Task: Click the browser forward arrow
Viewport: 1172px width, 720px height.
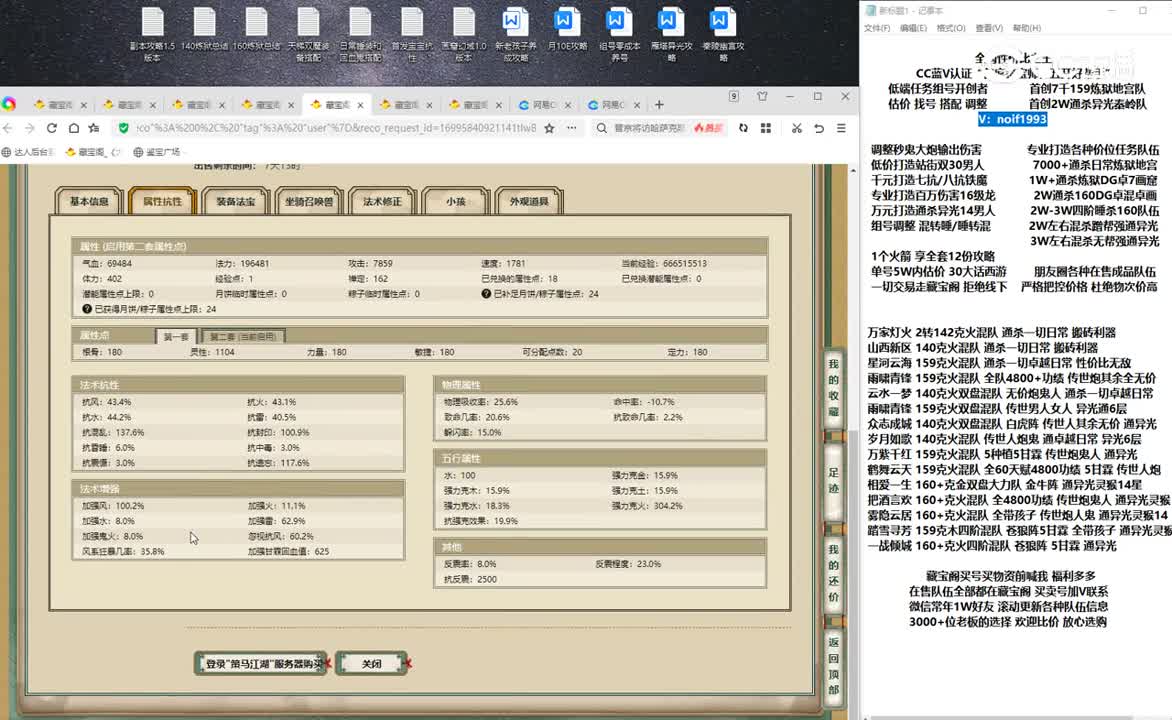Action: pyautogui.click(x=29, y=128)
